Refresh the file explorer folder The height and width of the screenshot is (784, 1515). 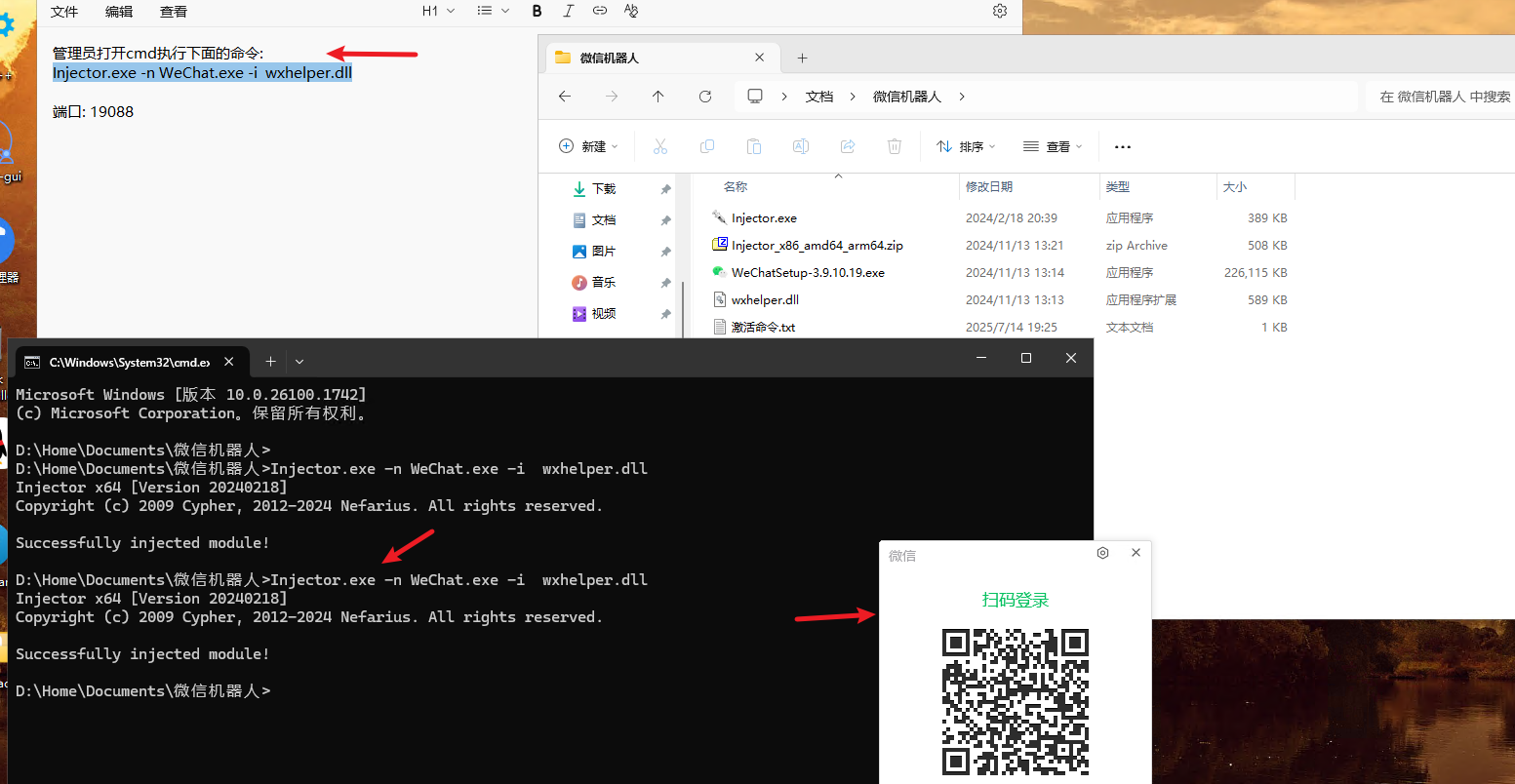click(705, 97)
